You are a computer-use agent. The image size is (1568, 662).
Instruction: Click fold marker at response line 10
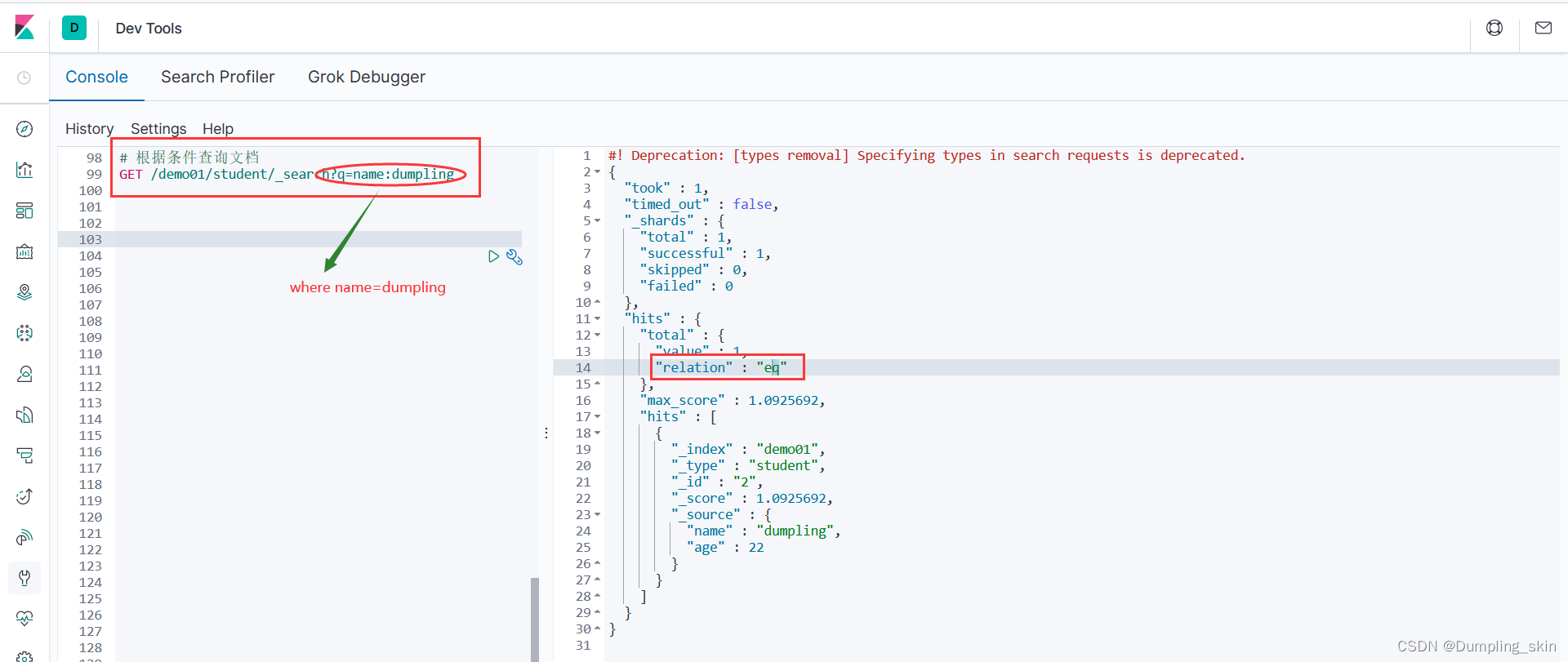click(598, 302)
